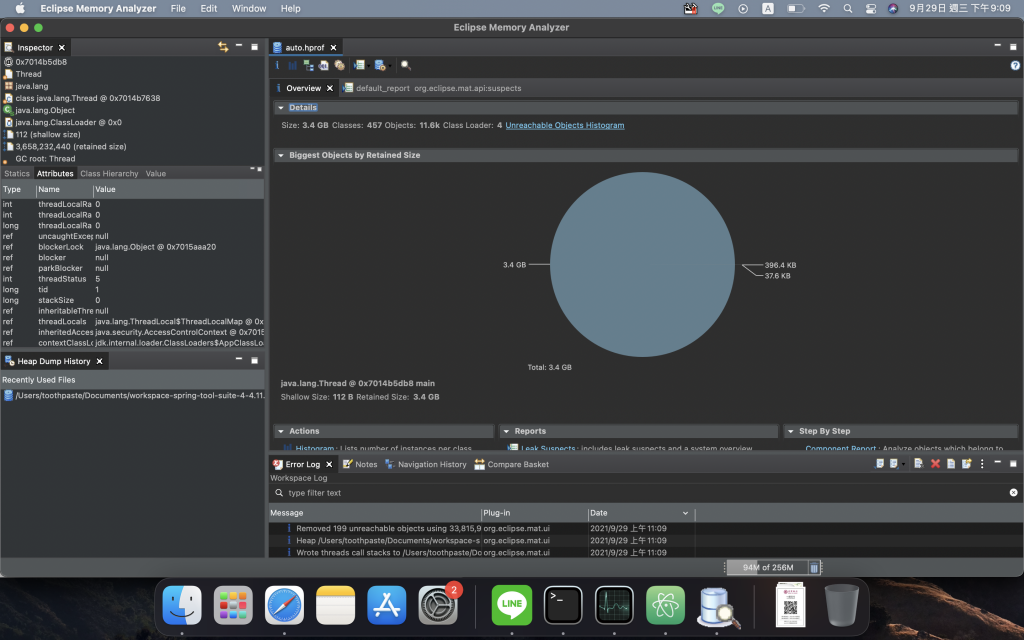Viewport: 1024px width, 640px height.
Task: Switch to Navigation History tab
Action: [426, 464]
